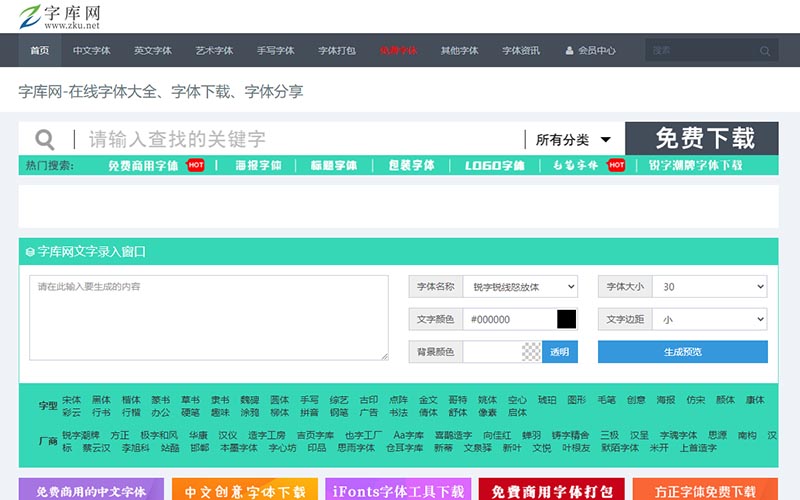800x500 pixels.
Task: Open the 方正字体免费下载 banner
Action: 705,490
